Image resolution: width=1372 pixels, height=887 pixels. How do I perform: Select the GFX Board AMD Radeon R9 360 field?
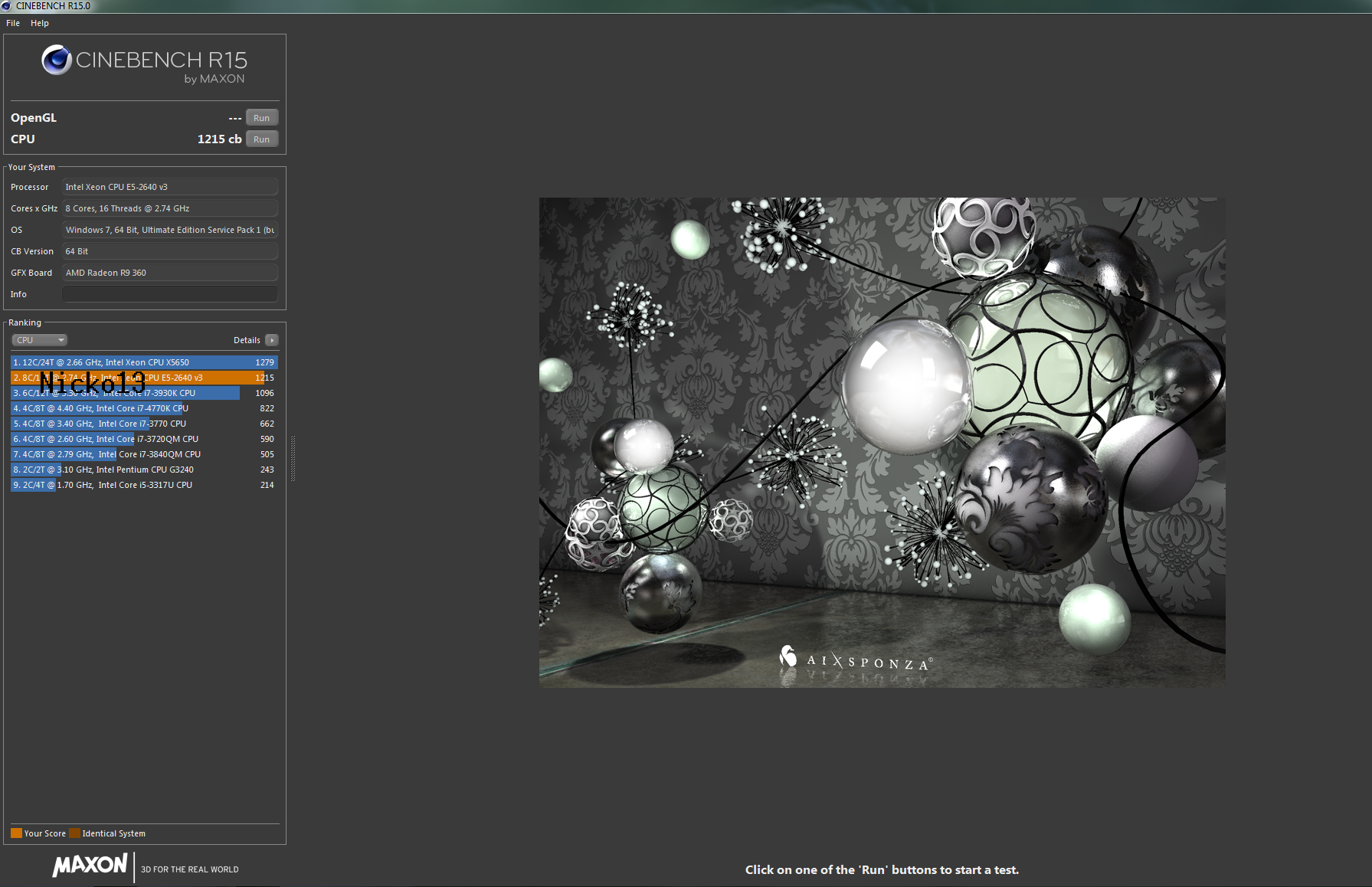pyautogui.click(x=170, y=273)
